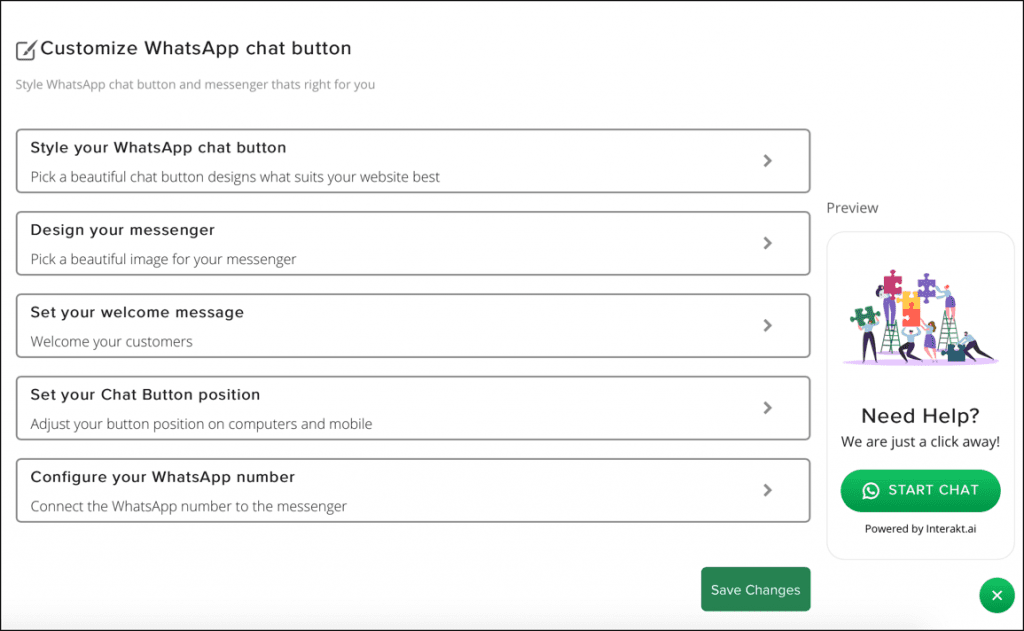Screen dimensions: 1024x631
Task: Click the chevron arrow on Set your Chat Button position
Action: (768, 408)
